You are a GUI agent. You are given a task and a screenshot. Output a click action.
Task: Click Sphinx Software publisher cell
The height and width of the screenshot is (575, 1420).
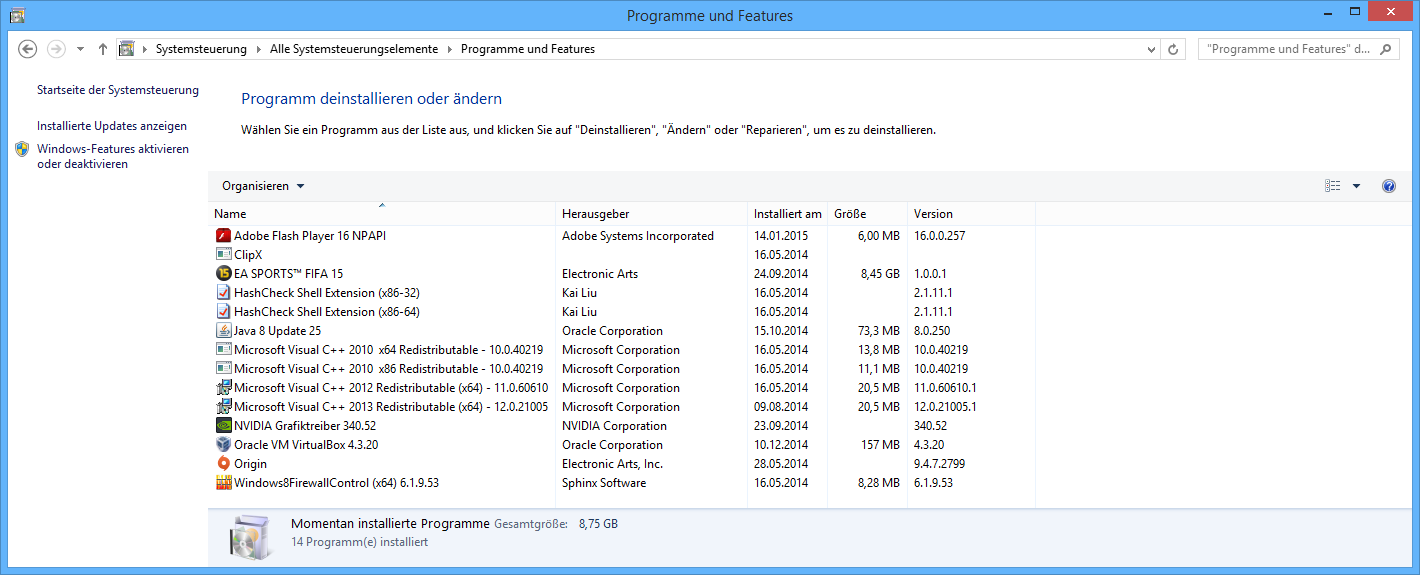(x=604, y=483)
